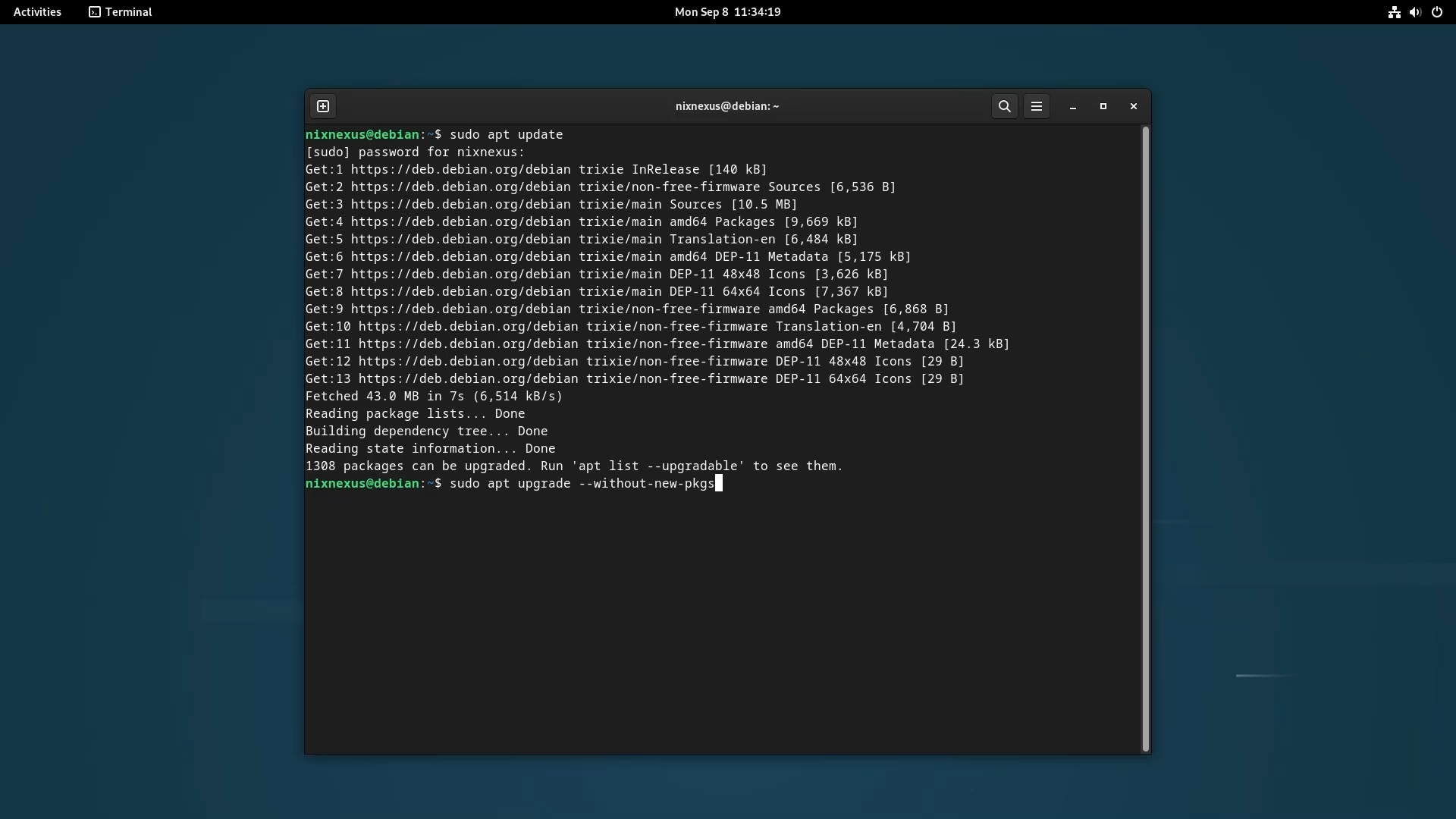Click the terminal vertical scrollbar
The image size is (1456, 819).
click(x=1145, y=438)
